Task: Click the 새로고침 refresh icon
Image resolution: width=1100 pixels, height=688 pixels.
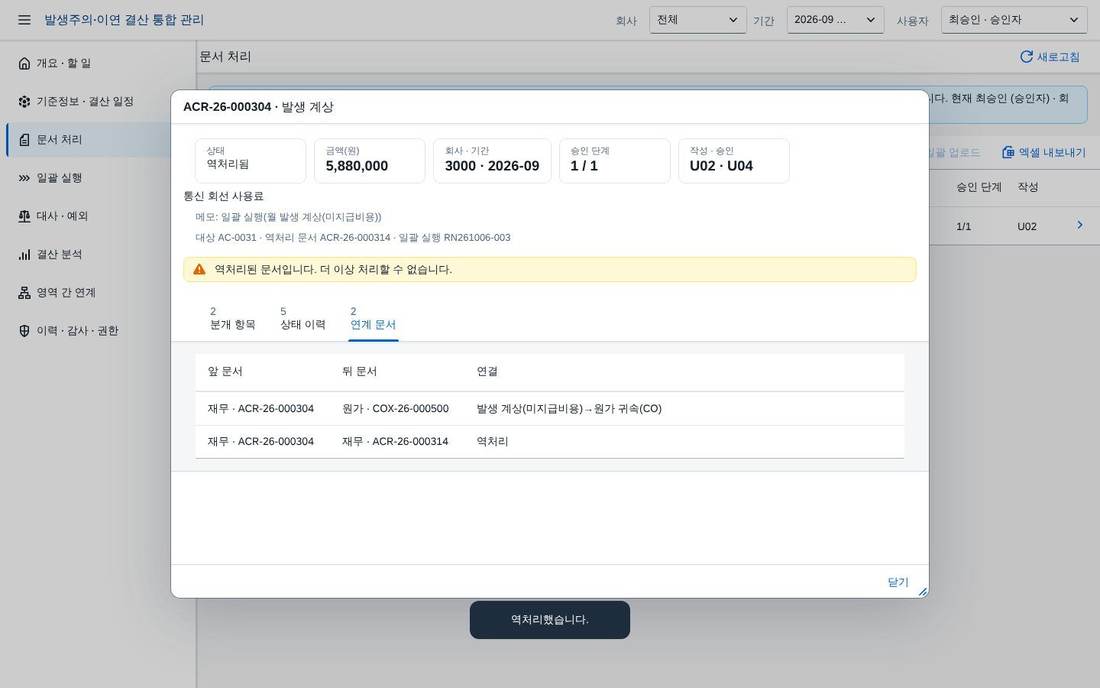Action: tap(1026, 57)
